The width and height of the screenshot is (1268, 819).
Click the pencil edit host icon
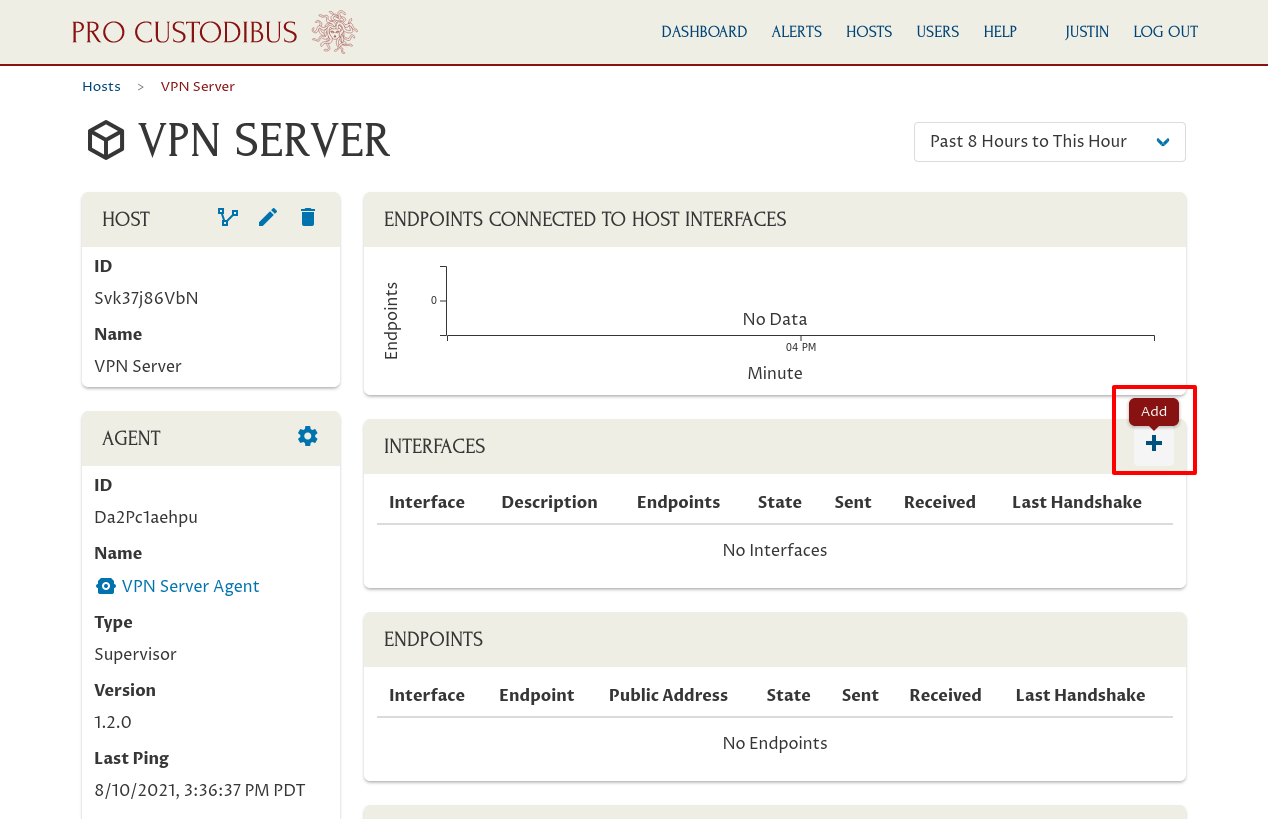(x=268, y=217)
